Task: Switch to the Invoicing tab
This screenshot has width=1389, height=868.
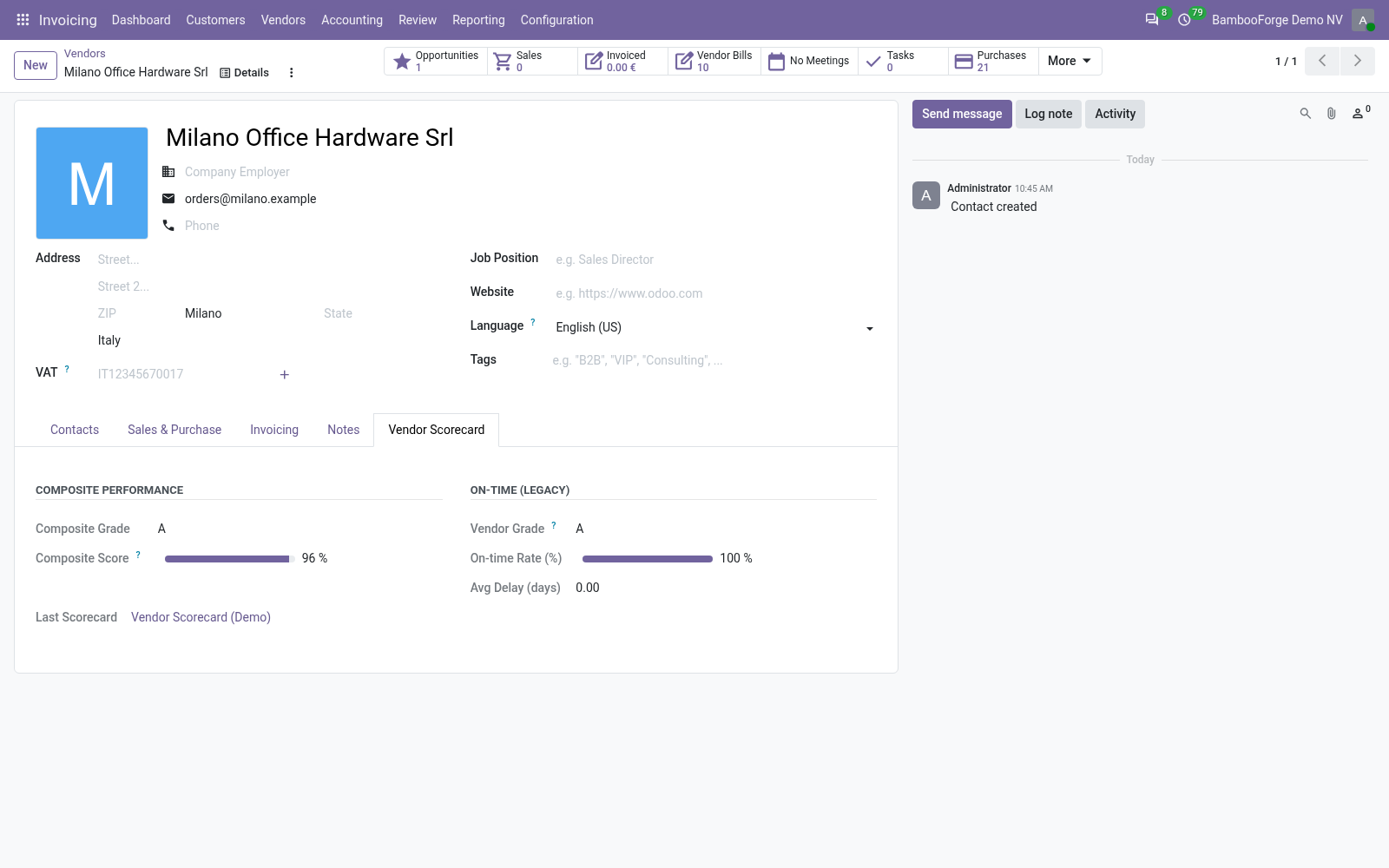Action: pyautogui.click(x=274, y=430)
